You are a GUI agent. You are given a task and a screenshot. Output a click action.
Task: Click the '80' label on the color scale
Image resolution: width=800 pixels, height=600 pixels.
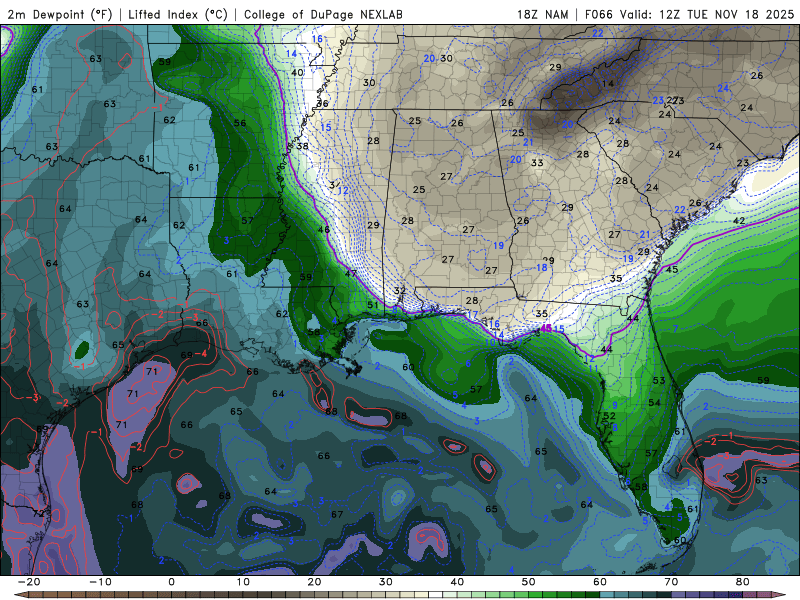pos(743,582)
